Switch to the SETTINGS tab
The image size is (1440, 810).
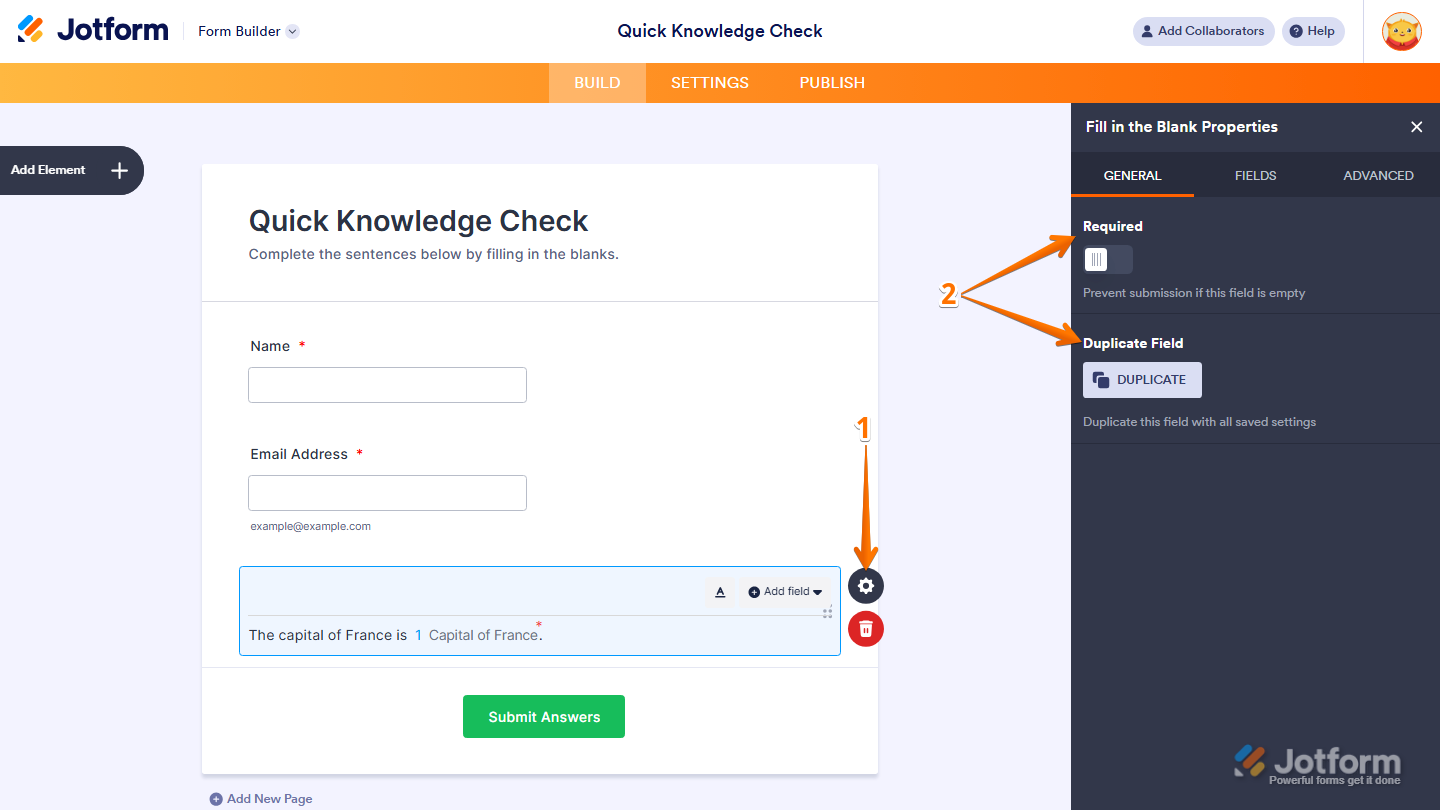point(710,83)
